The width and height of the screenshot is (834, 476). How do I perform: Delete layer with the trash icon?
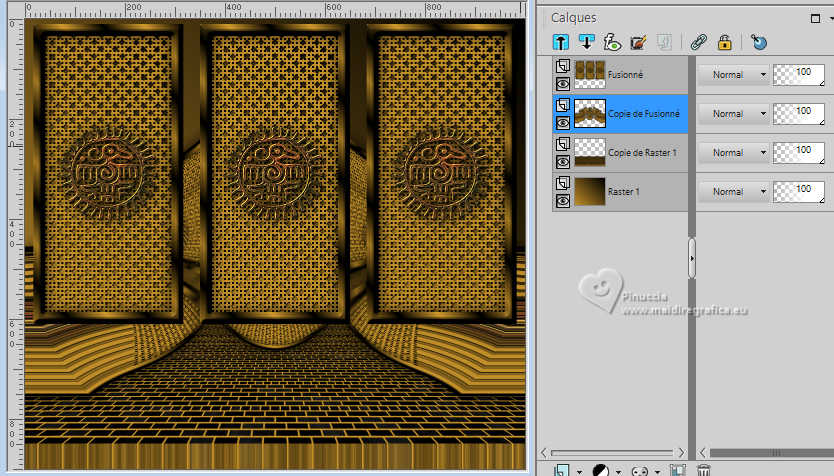pos(704,469)
